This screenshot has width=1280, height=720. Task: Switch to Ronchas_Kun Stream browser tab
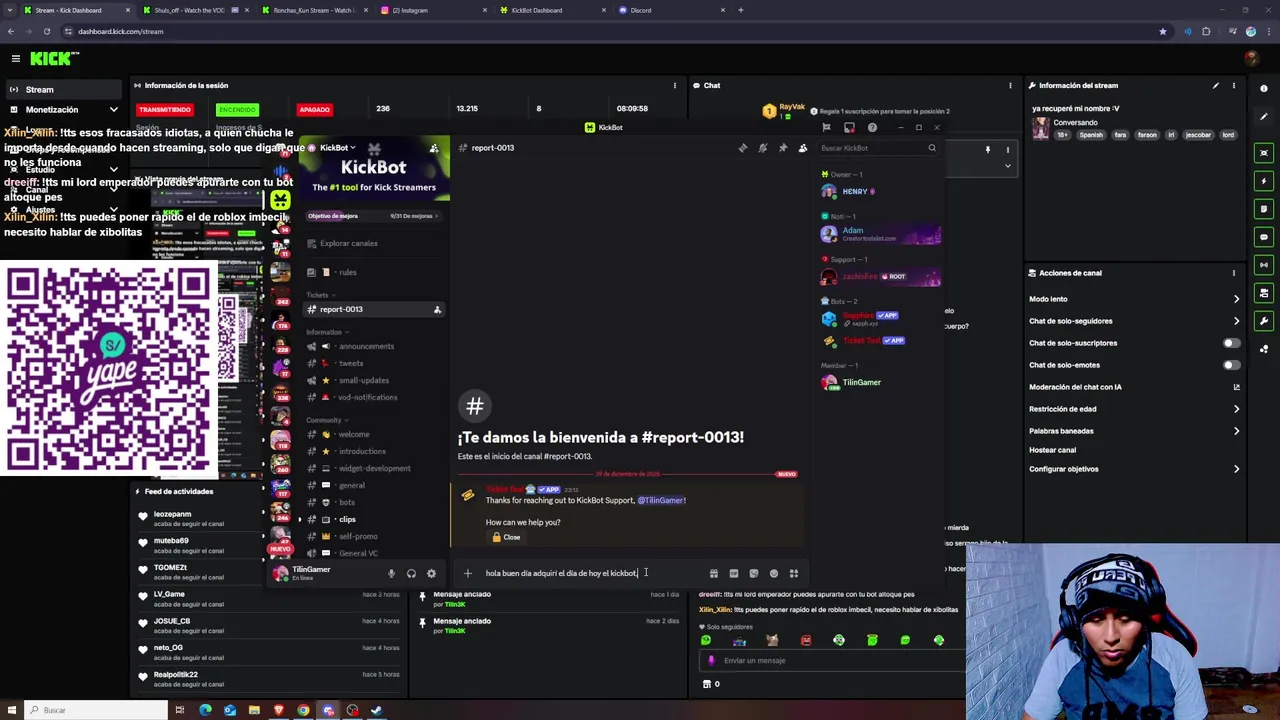313,10
